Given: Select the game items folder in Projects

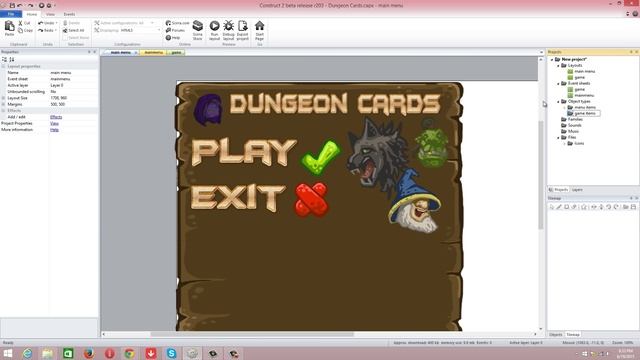Looking at the screenshot, I should pos(585,113).
